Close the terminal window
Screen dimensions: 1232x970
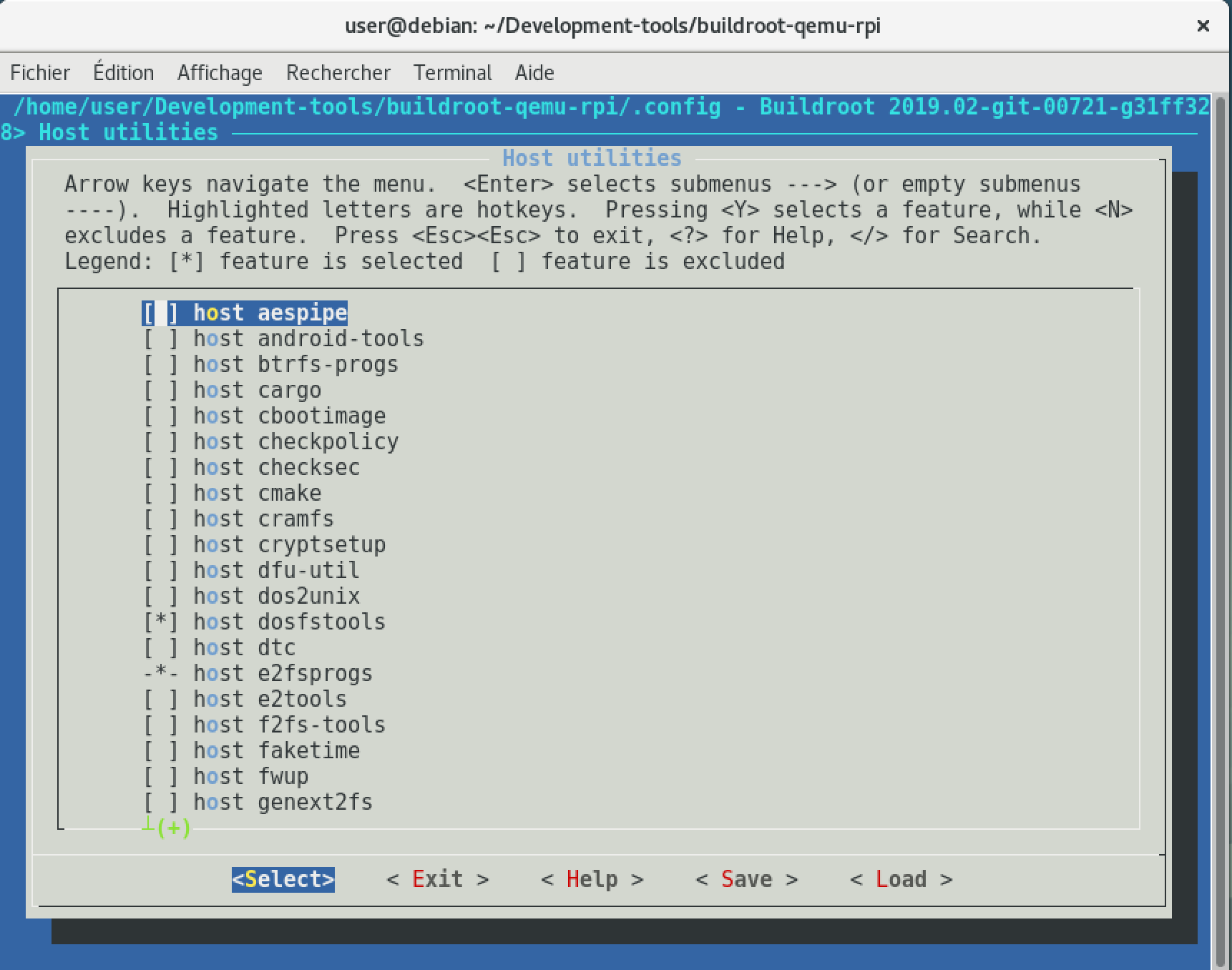coord(1203,26)
